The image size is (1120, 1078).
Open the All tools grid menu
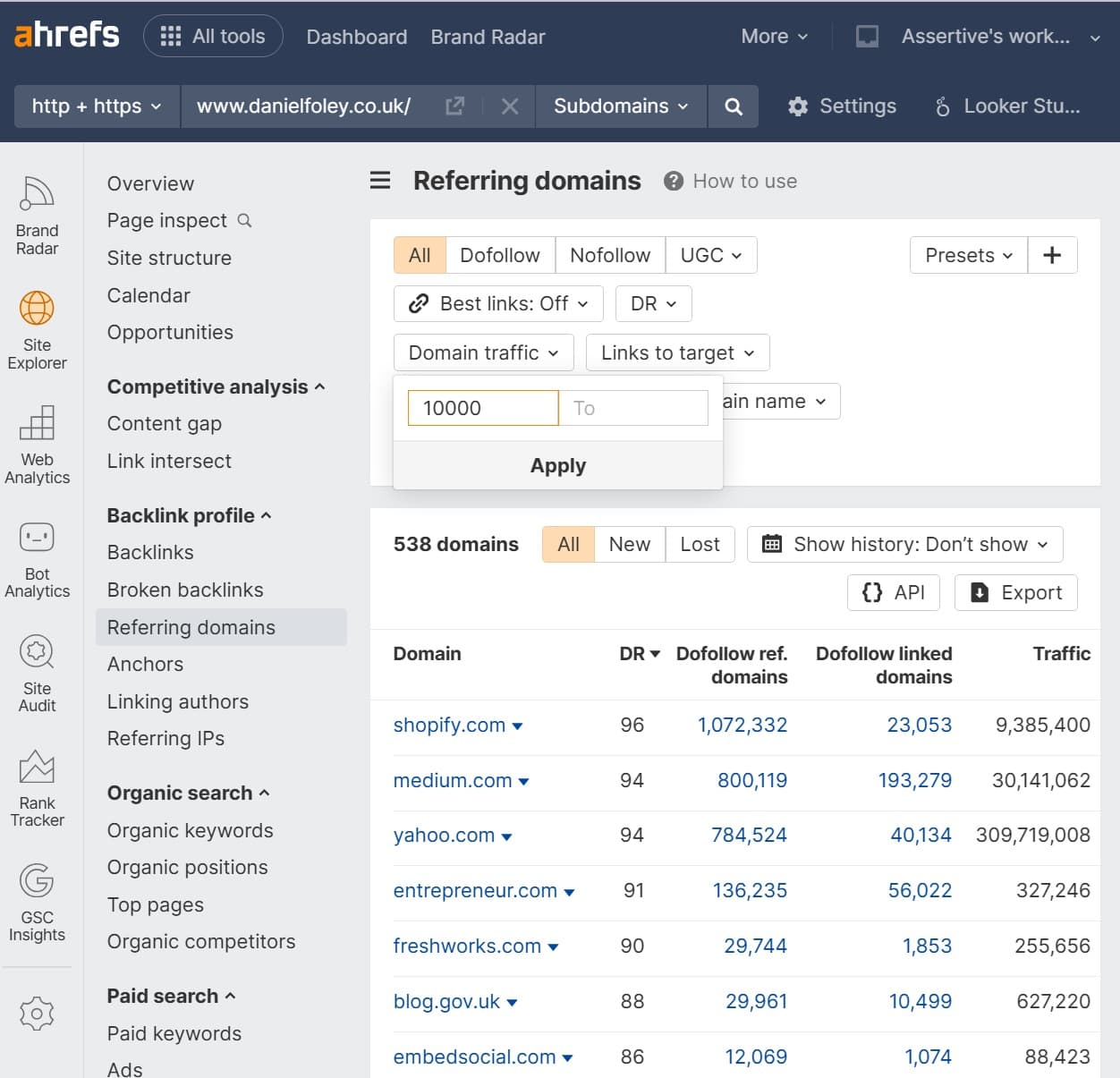pyautogui.click(x=213, y=36)
